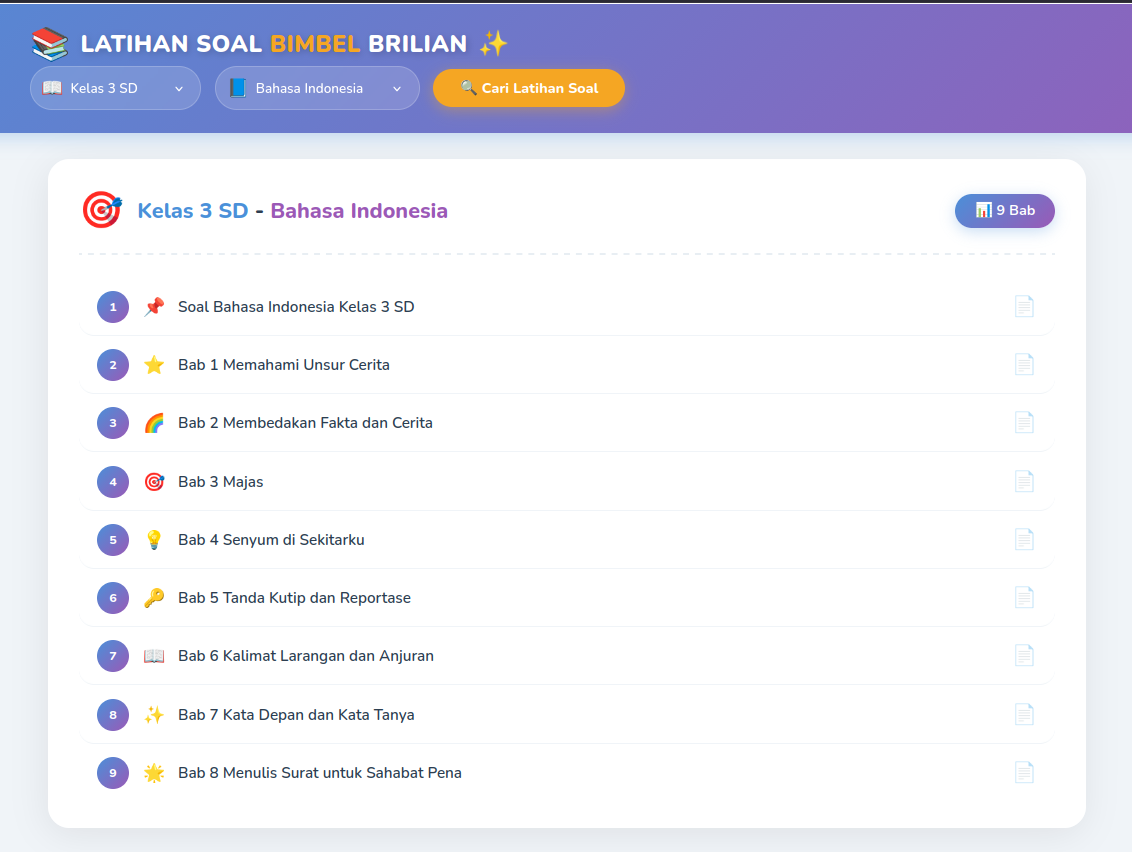Open Bab 3 Majas
Viewport: 1132px width, 852px height.
coord(567,482)
